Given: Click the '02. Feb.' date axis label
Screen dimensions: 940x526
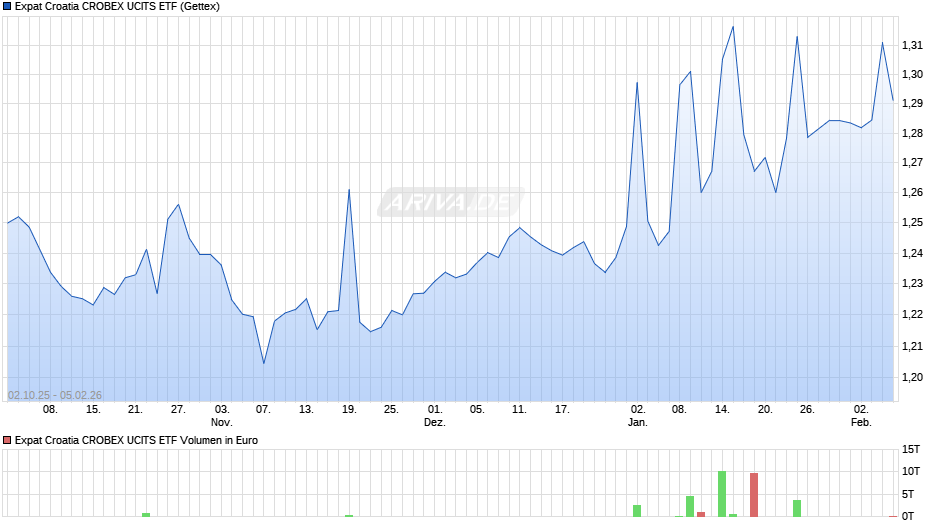Looking at the screenshot, I should [x=861, y=416].
